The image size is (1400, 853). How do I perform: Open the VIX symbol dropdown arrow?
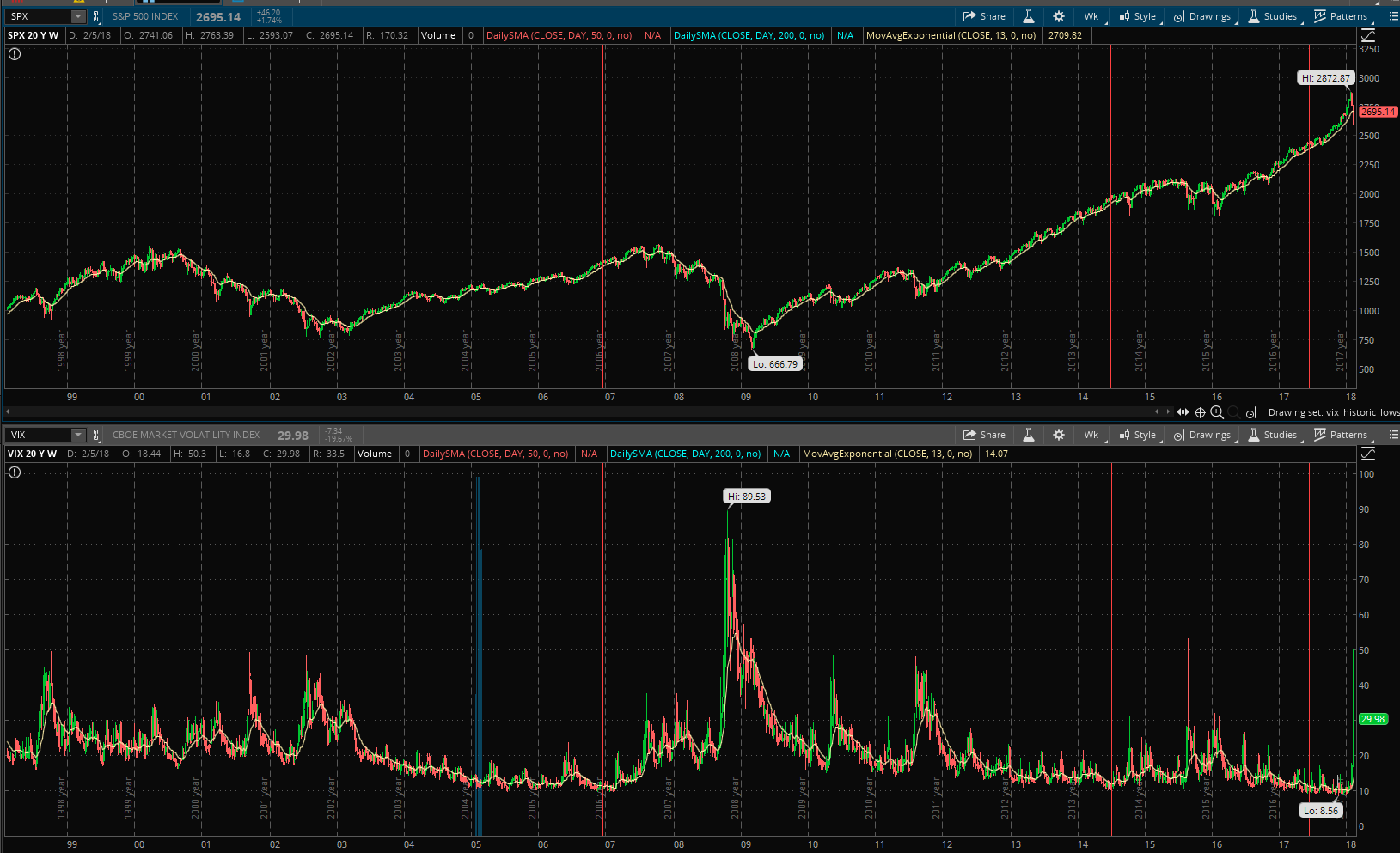click(77, 435)
